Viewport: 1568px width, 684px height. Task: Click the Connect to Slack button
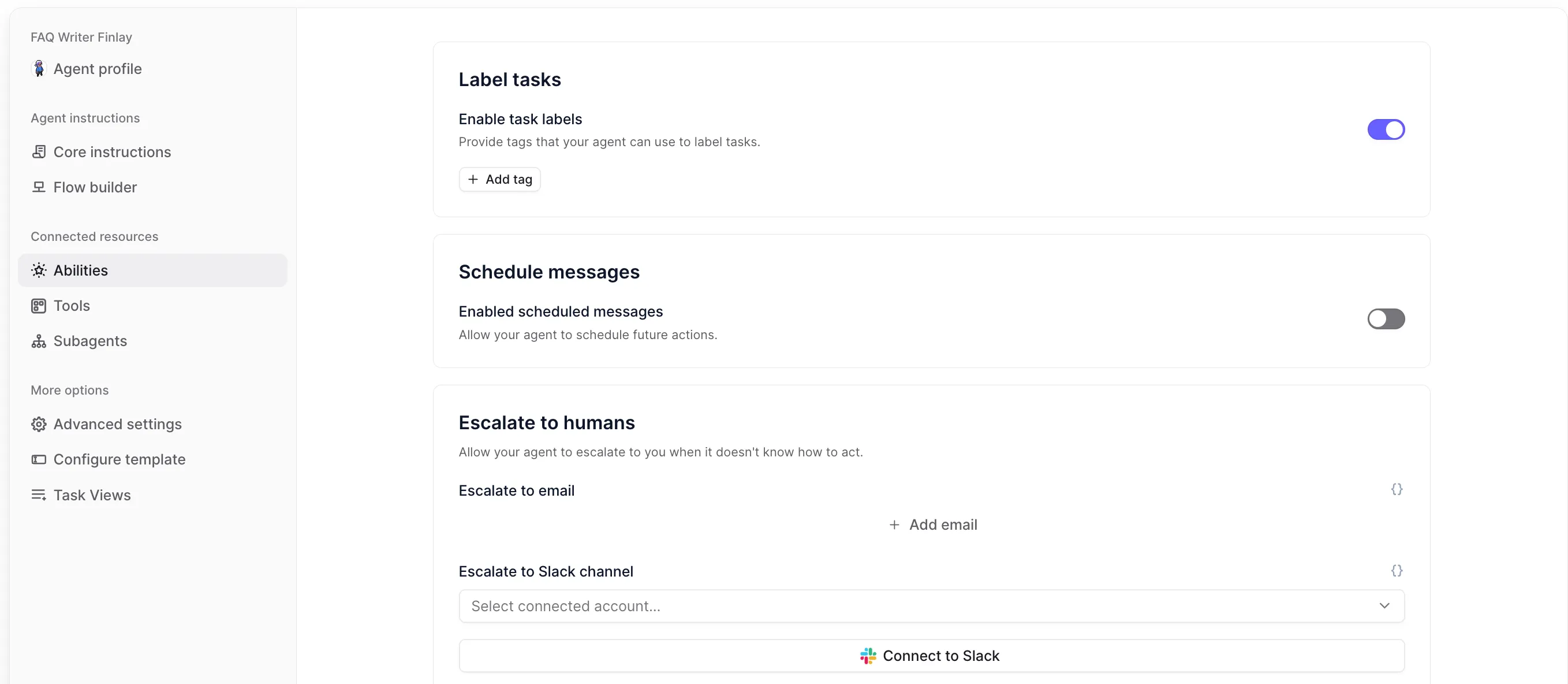coord(931,655)
